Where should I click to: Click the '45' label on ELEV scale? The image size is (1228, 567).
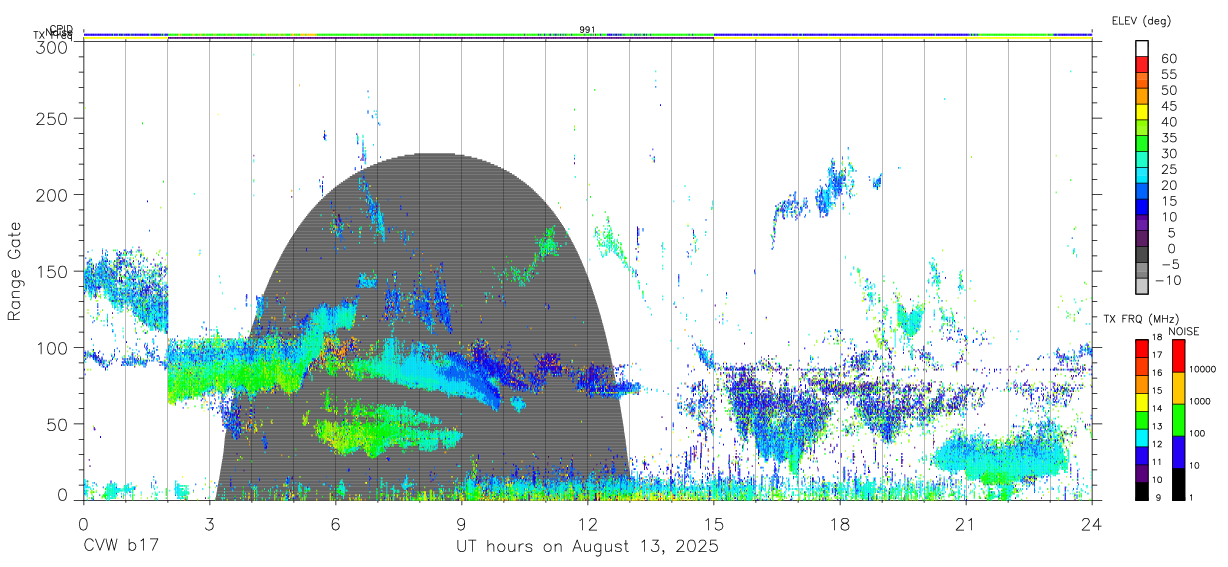click(1167, 106)
